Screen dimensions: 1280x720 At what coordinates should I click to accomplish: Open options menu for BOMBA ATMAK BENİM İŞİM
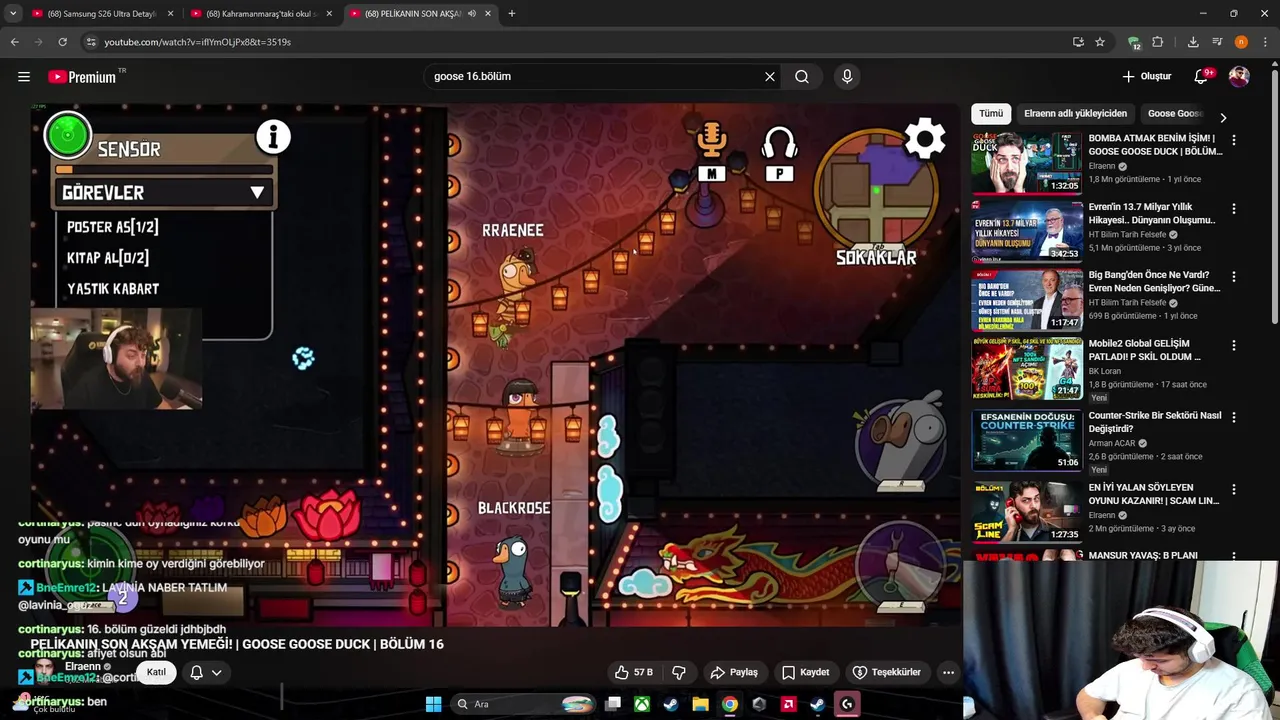click(x=1234, y=141)
